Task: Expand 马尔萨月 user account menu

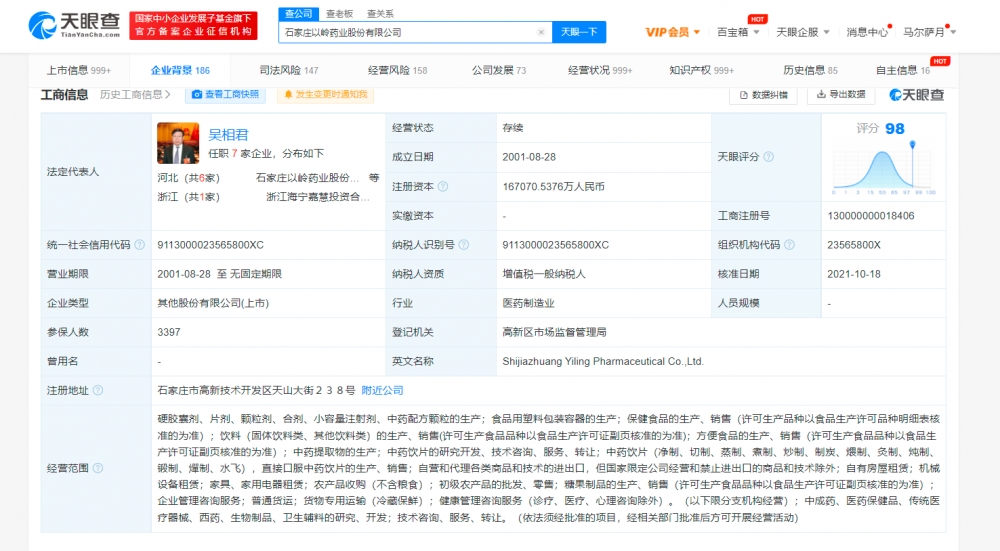Action: [x=929, y=32]
